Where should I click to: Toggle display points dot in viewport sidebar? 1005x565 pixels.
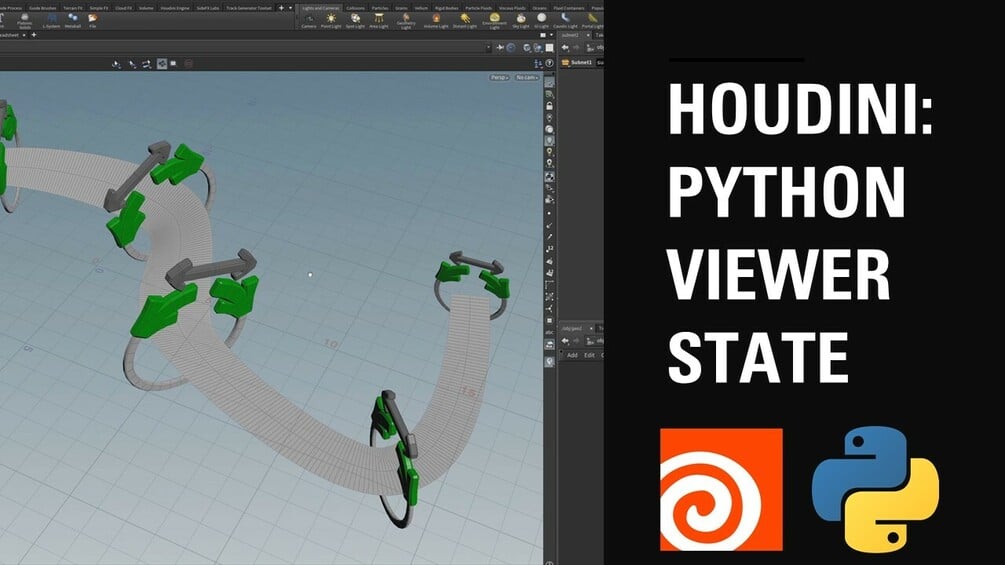(x=549, y=213)
